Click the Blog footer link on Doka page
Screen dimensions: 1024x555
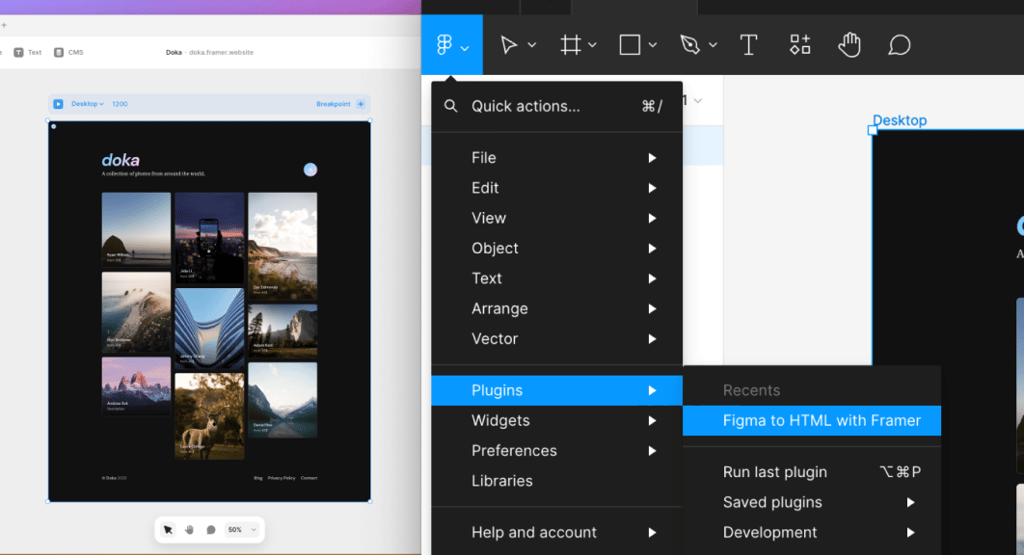[x=258, y=478]
